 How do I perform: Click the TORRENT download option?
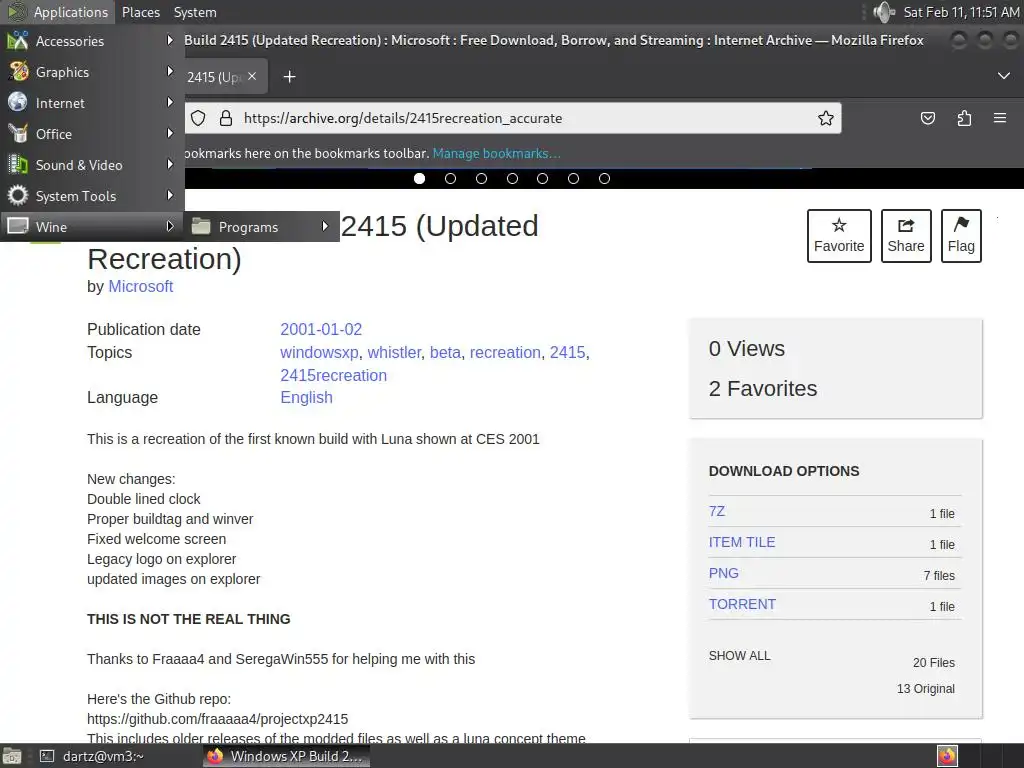tap(743, 604)
